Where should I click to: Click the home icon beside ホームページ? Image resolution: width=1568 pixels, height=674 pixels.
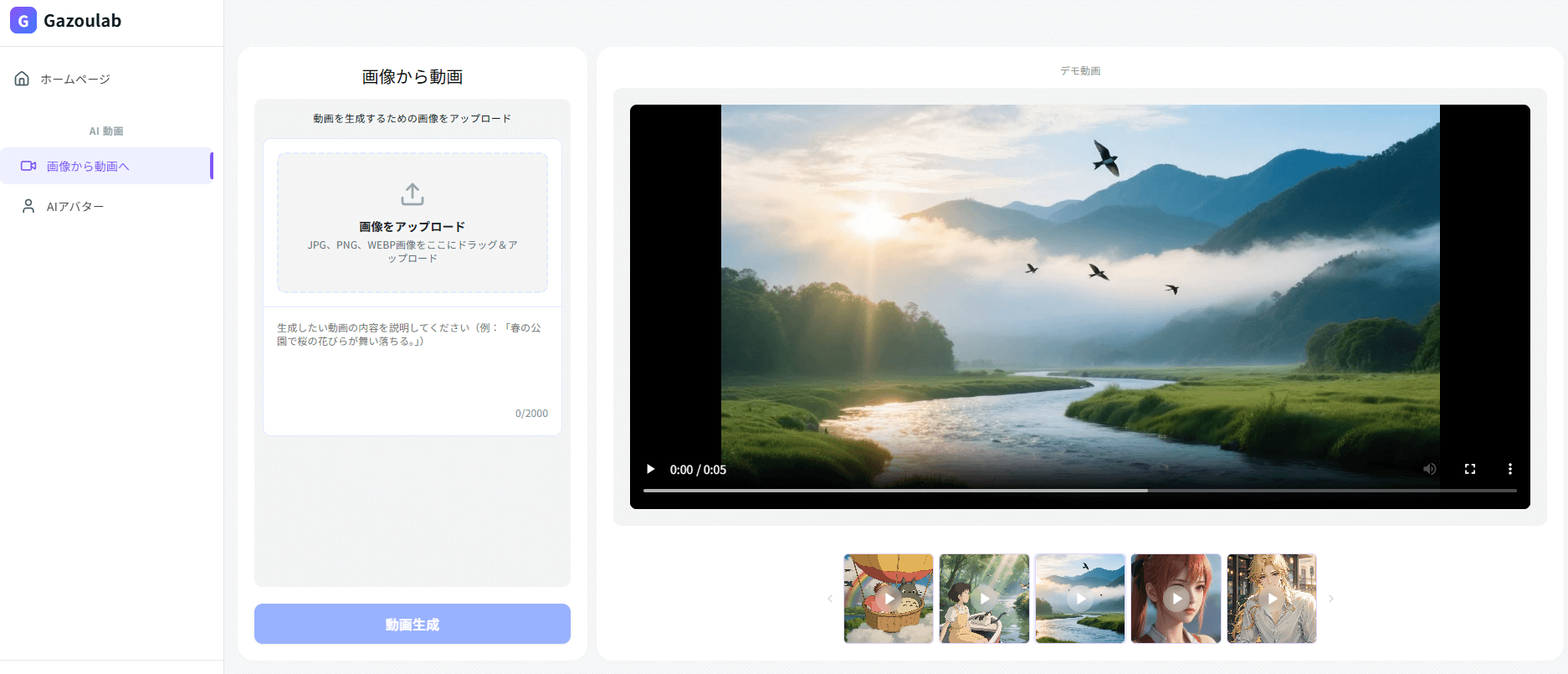pyautogui.click(x=22, y=79)
